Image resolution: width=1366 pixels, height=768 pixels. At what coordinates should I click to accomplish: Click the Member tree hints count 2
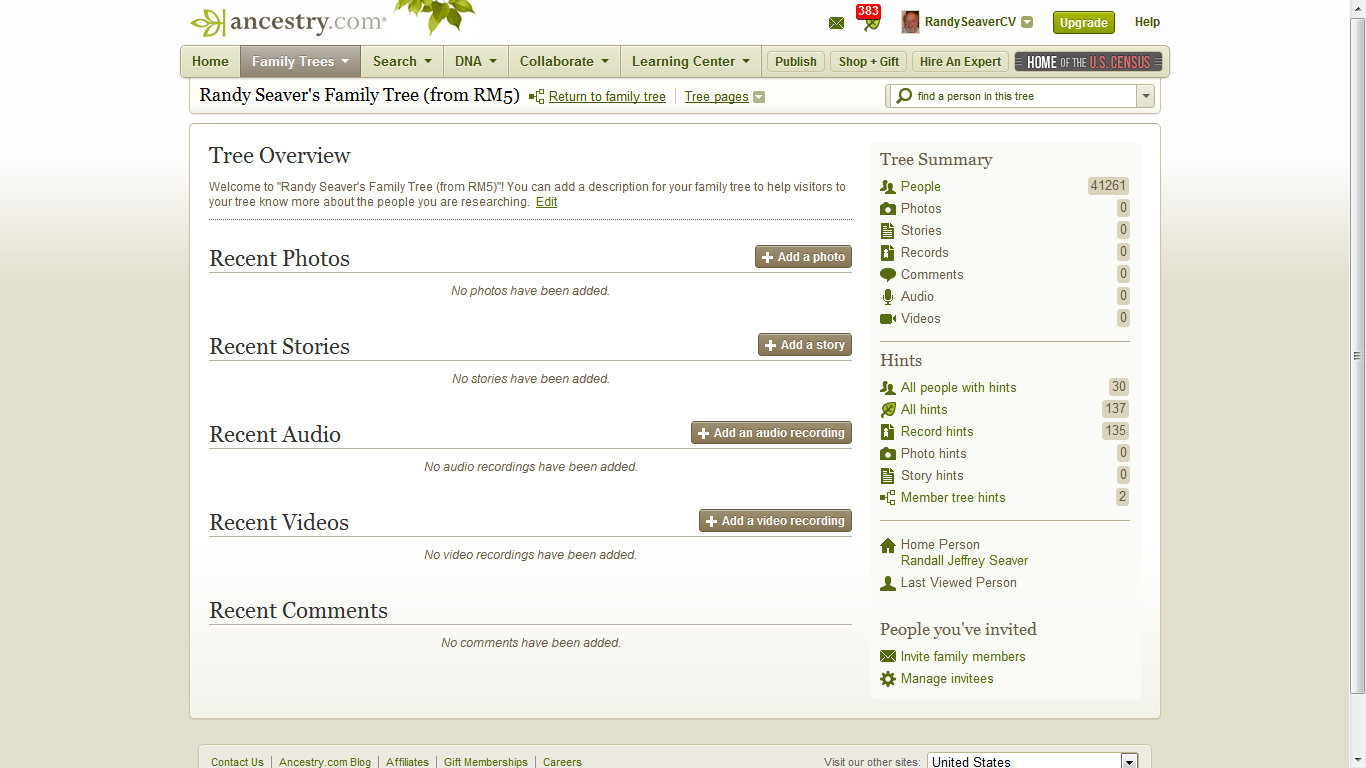tap(1122, 497)
